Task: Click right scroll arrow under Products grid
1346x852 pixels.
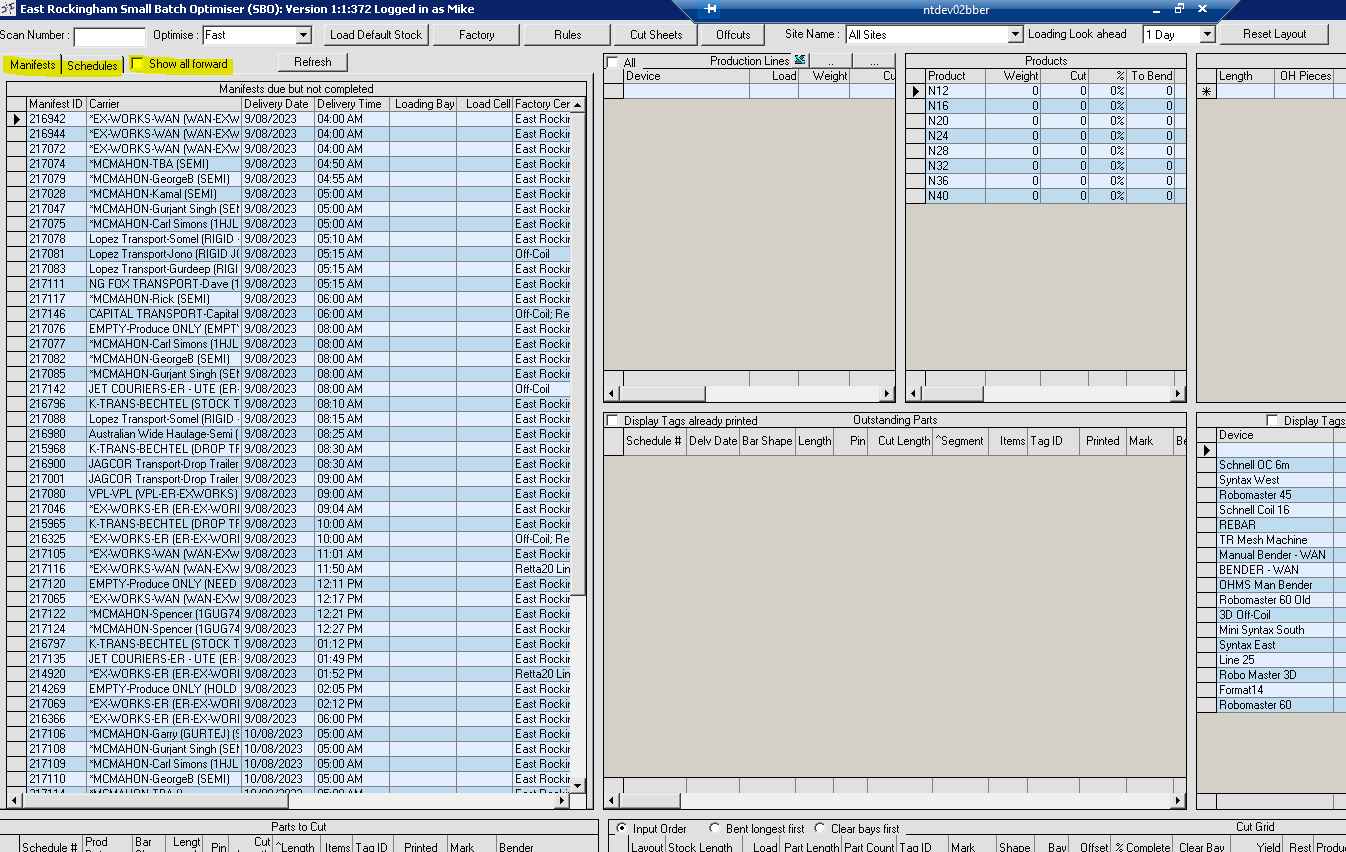Action: [x=1178, y=394]
